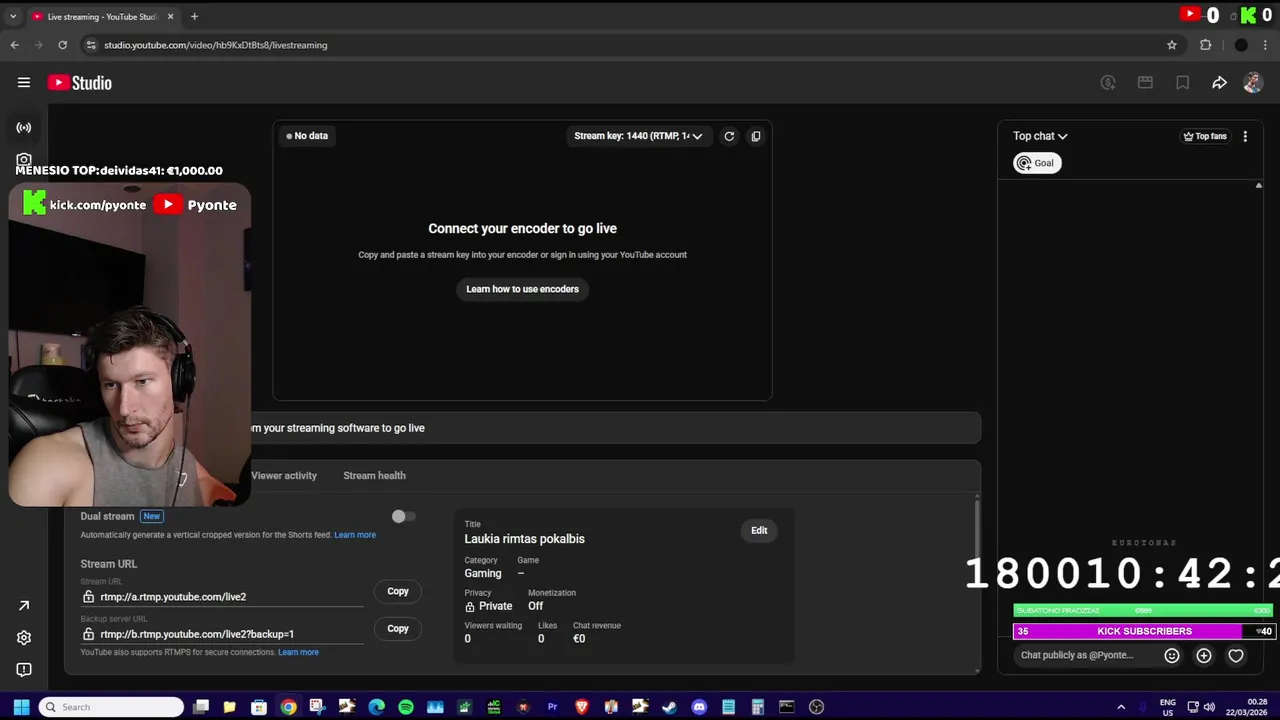This screenshot has height=720, width=1280.
Task: Reload the page in browser
Action: pyautogui.click(x=62, y=45)
